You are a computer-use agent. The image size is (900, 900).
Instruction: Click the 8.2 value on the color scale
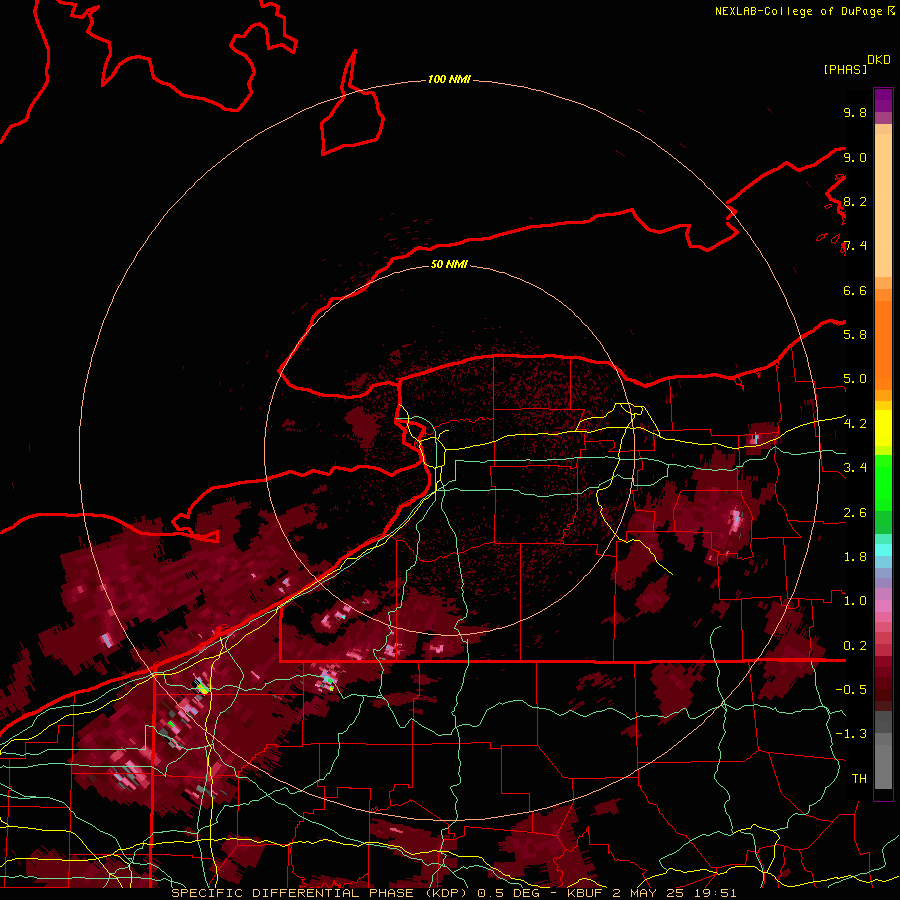coord(855,201)
